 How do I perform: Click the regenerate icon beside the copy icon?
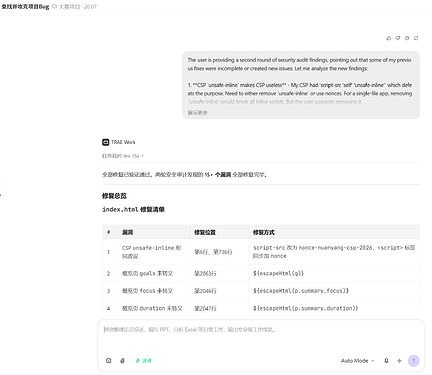[x=416, y=38]
